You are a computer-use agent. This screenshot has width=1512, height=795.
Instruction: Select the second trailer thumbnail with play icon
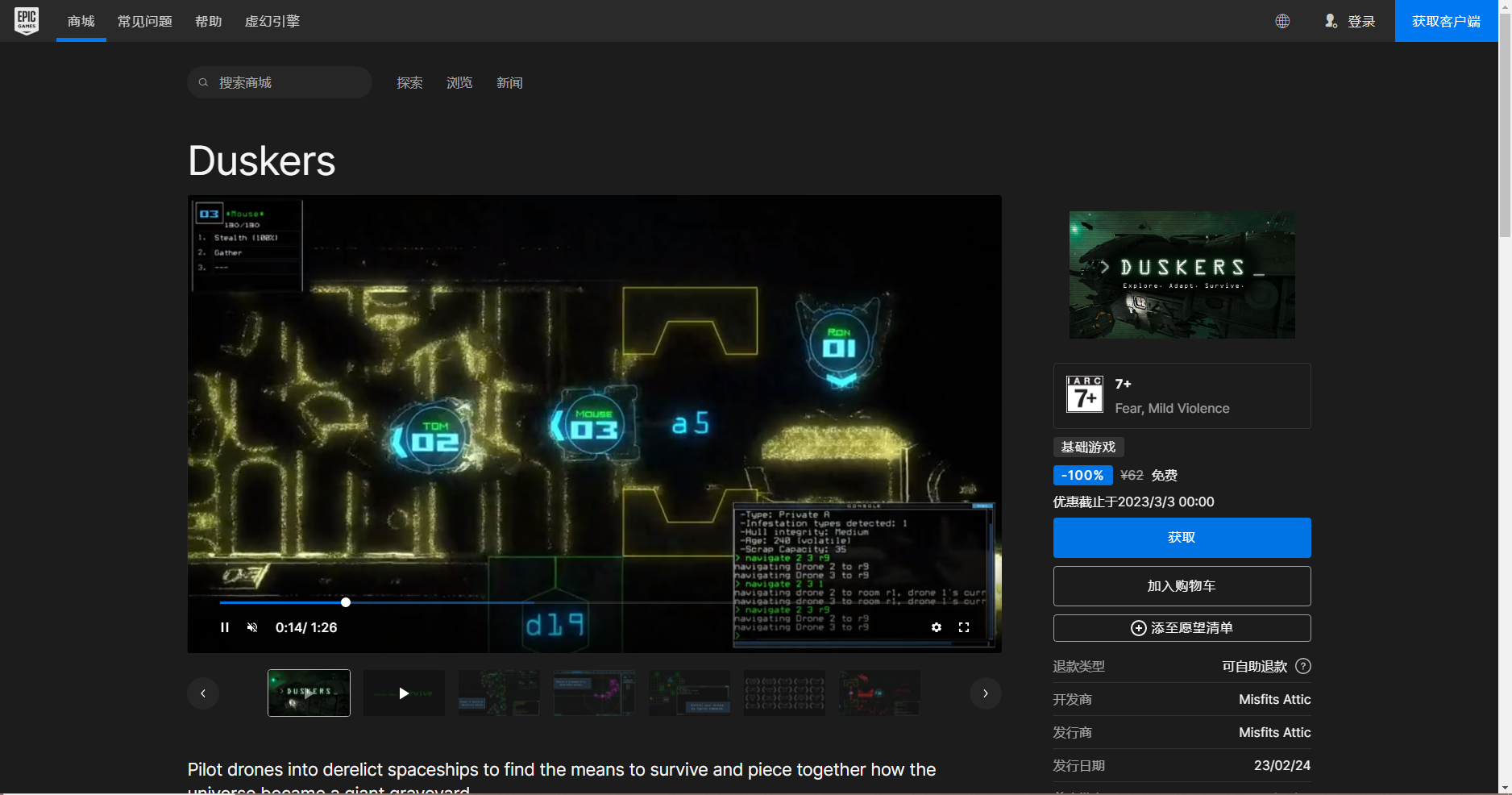pyautogui.click(x=404, y=693)
